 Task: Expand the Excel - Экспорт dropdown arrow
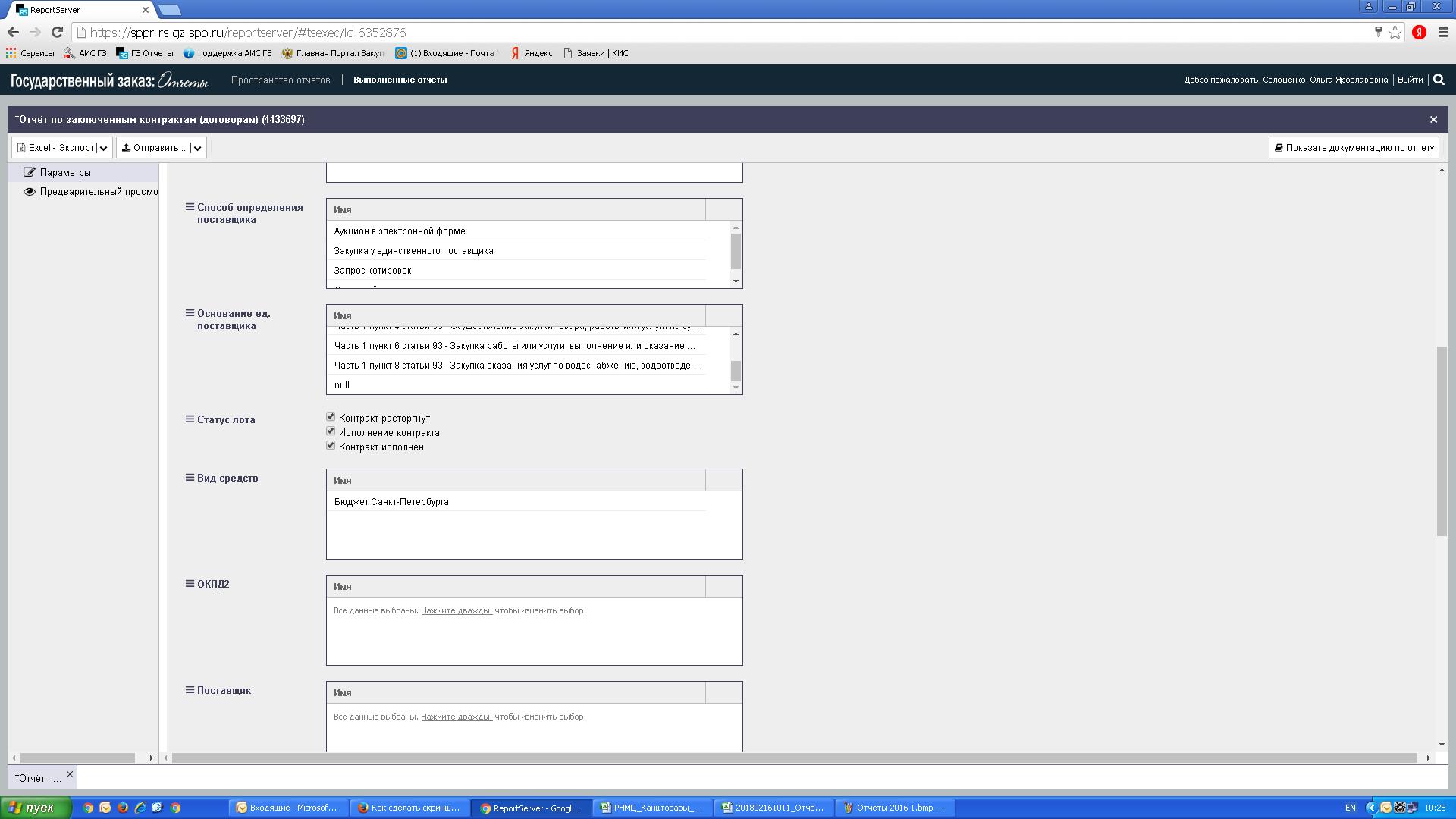pyautogui.click(x=104, y=148)
